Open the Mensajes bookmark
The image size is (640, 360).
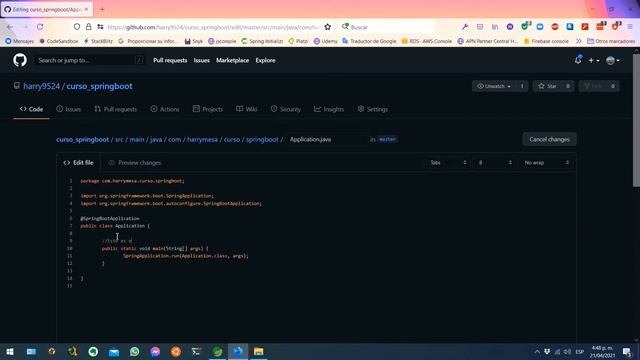pyautogui.click(x=20, y=41)
